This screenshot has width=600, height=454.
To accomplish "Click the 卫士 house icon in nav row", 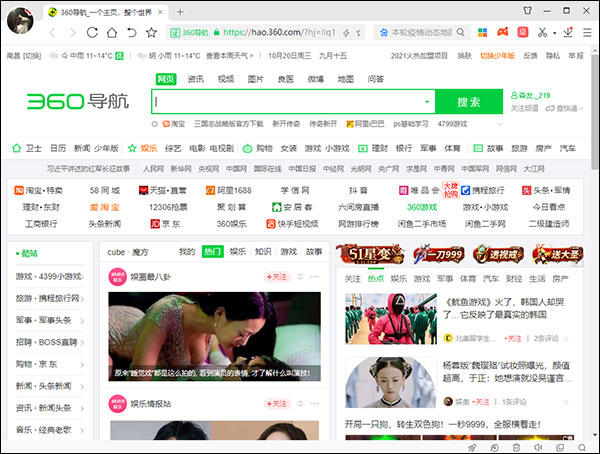I will pyautogui.click(x=16, y=148).
